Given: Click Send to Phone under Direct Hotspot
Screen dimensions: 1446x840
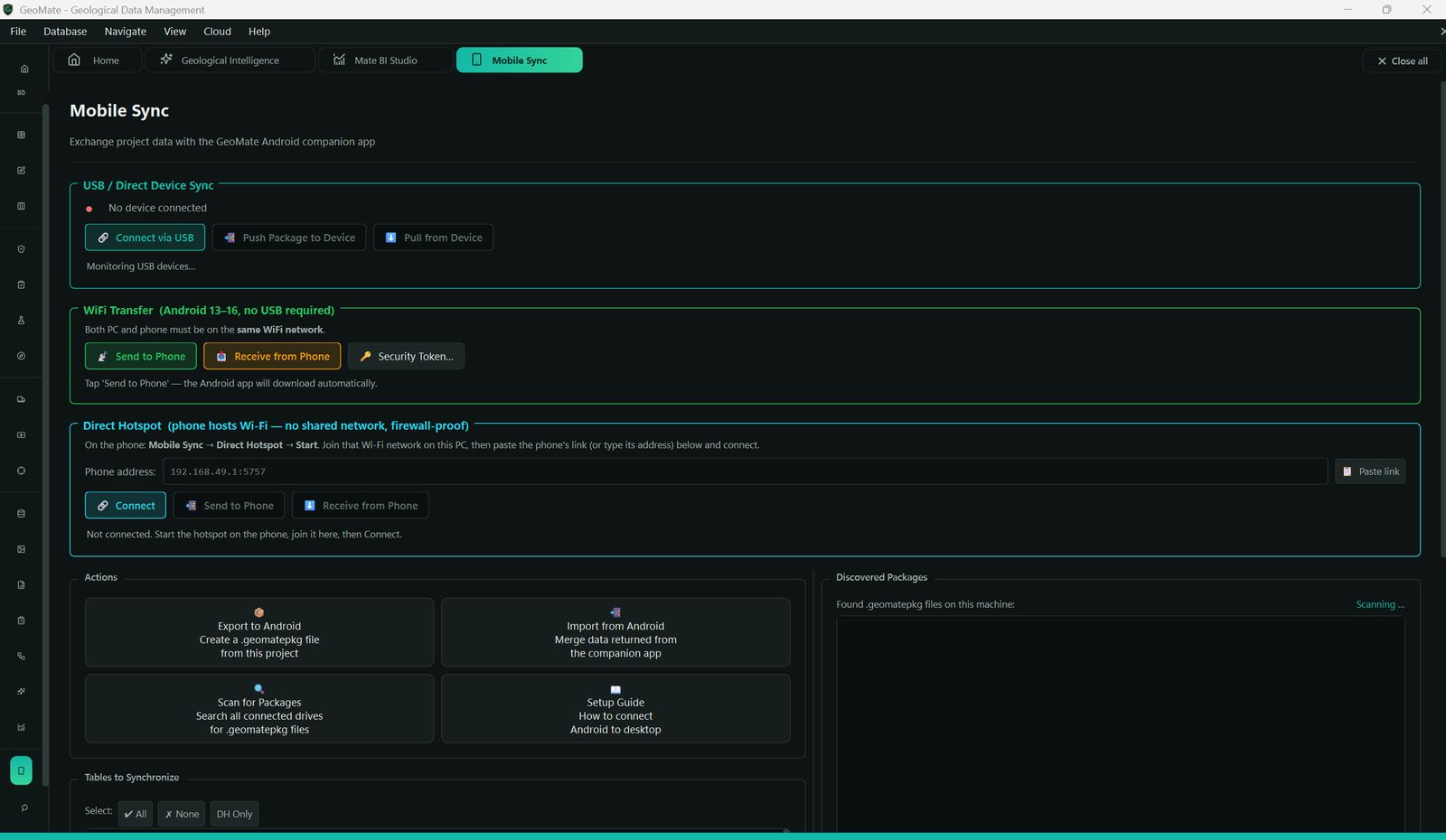Looking at the screenshot, I should pos(229,506).
